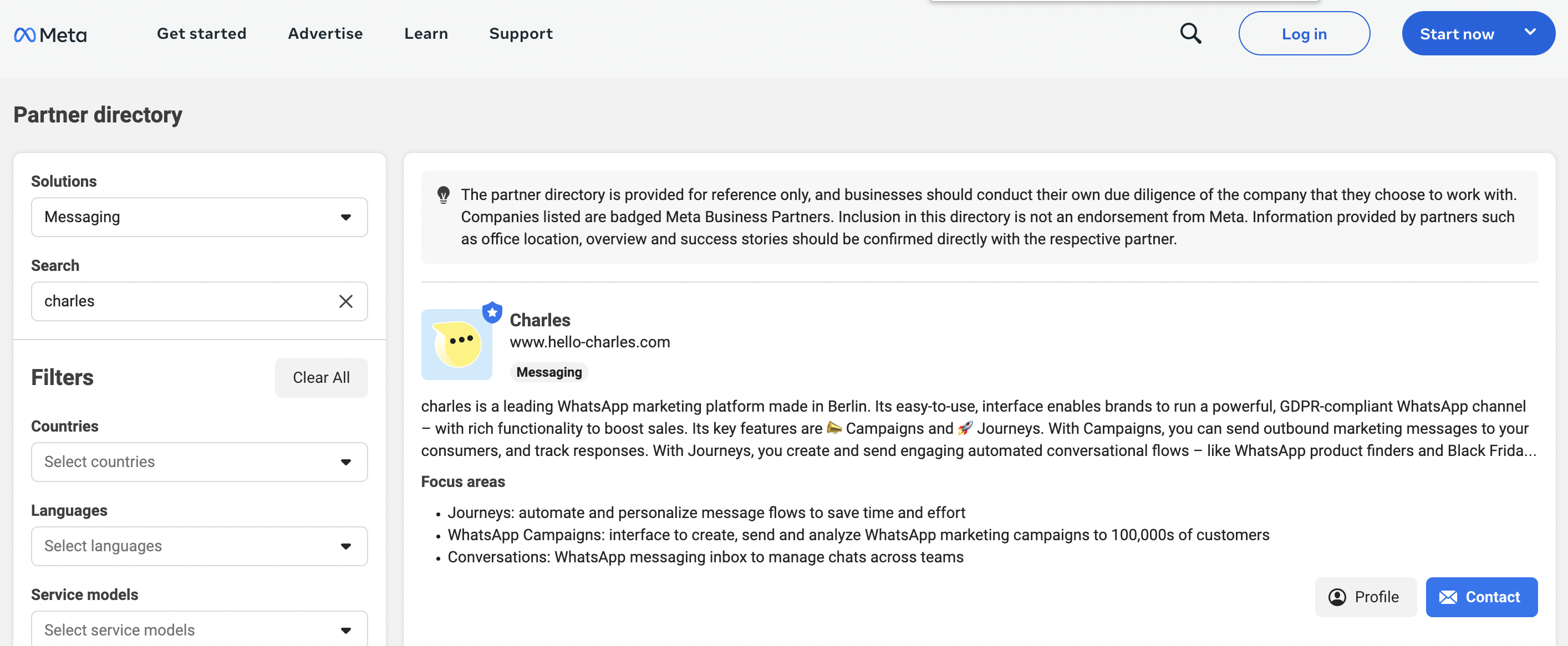Image resolution: width=1568 pixels, height=646 pixels.
Task: Open the Languages selector
Action: pyautogui.click(x=199, y=546)
